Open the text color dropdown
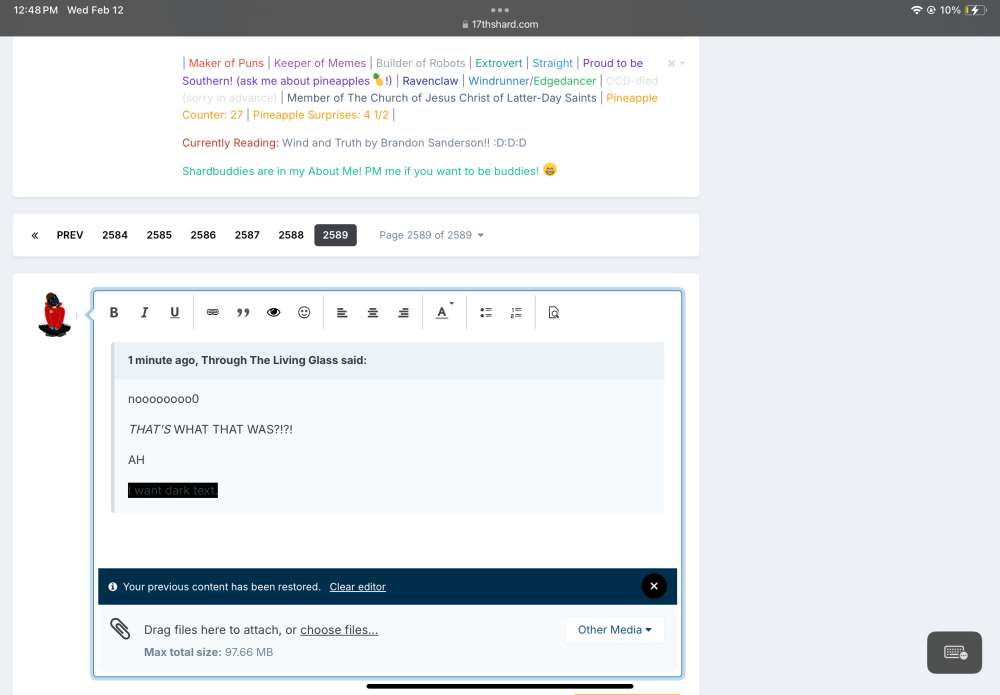Viewport: 1000px width, 695px height. (x=444, y=312)
